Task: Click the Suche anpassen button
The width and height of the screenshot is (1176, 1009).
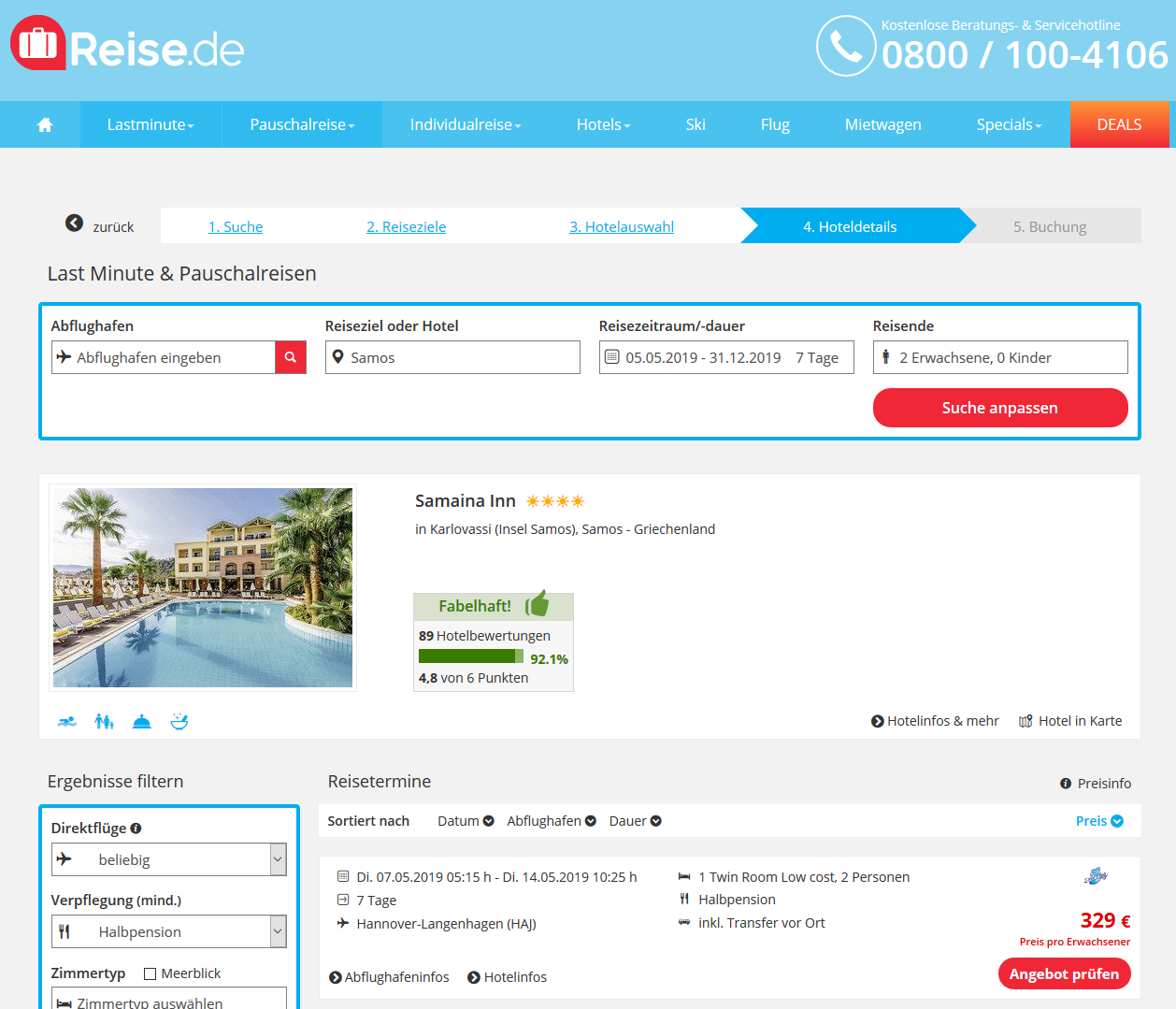Action: click(x=1000, y=408)
